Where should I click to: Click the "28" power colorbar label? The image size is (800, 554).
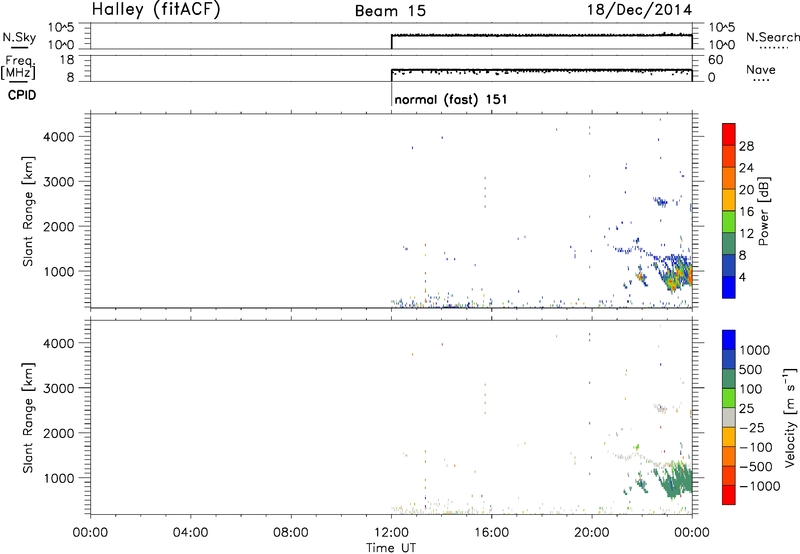click(746, 146)
